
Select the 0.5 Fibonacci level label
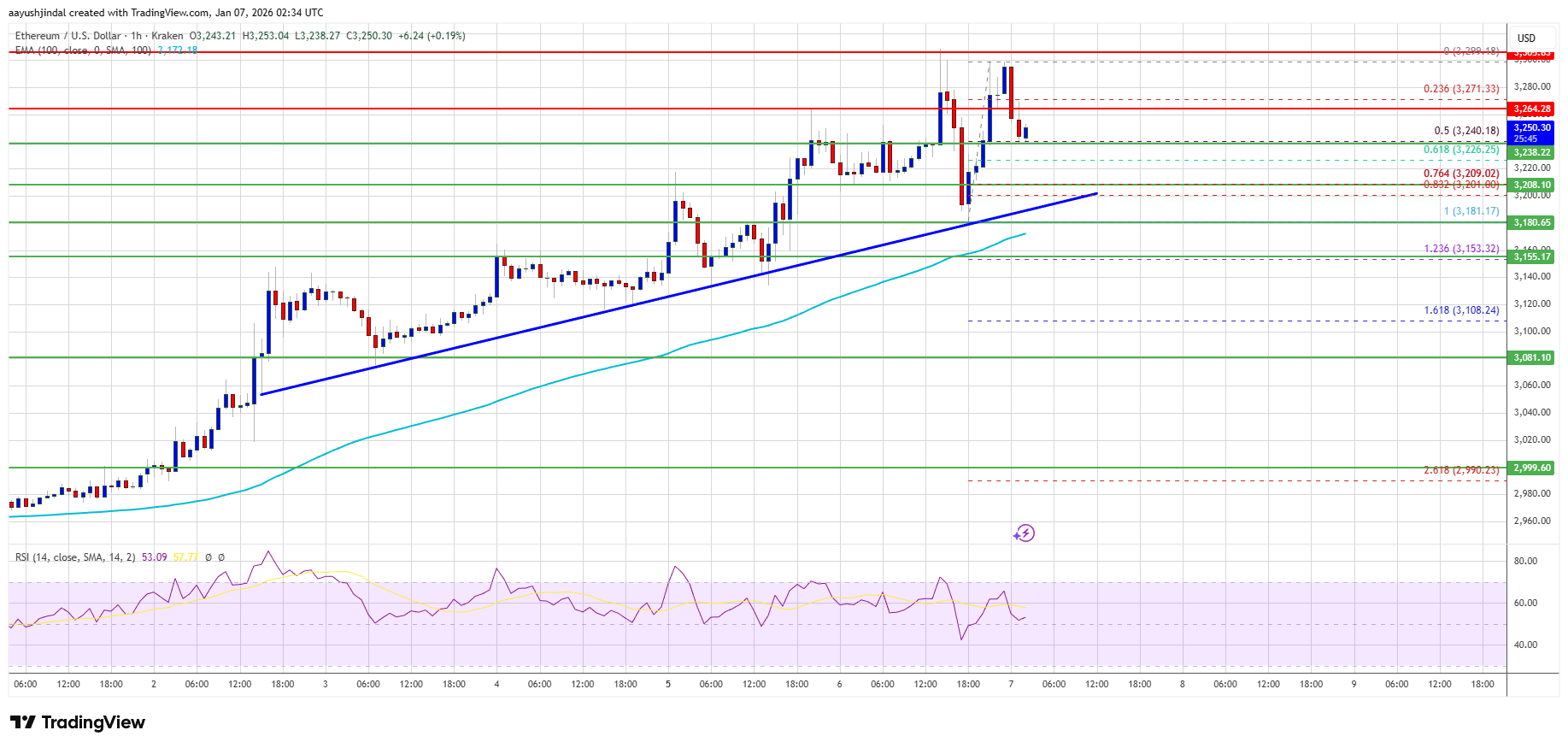(1465, 131)
